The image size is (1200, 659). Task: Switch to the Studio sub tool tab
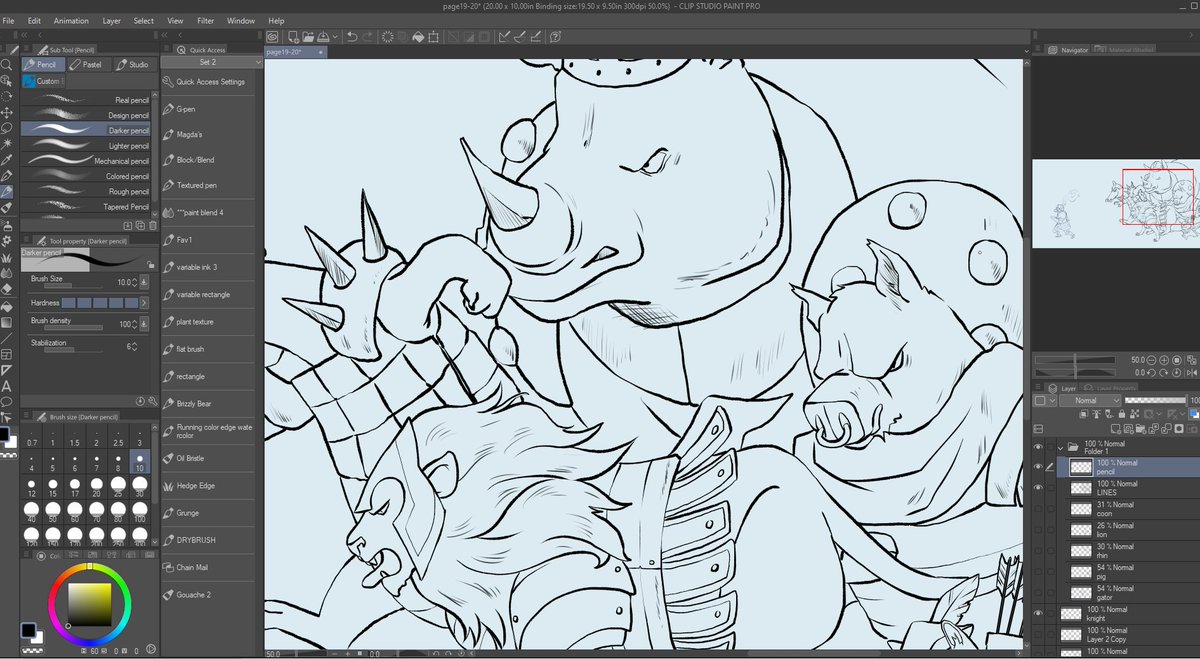[x=135, y=64]
